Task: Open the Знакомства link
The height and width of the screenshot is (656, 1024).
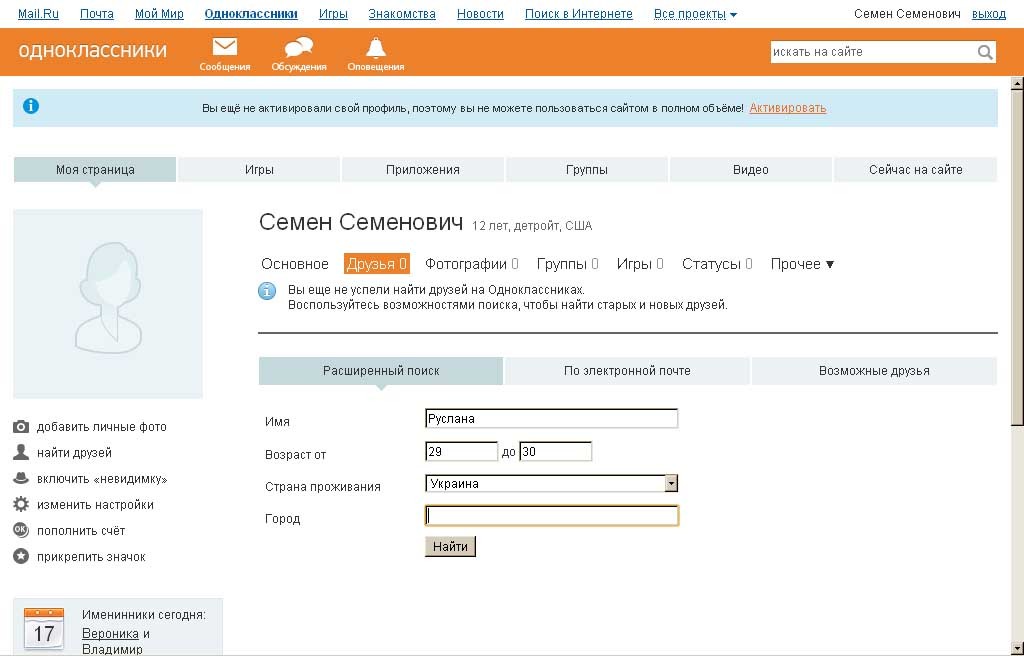Action: [x=402, y=14]
